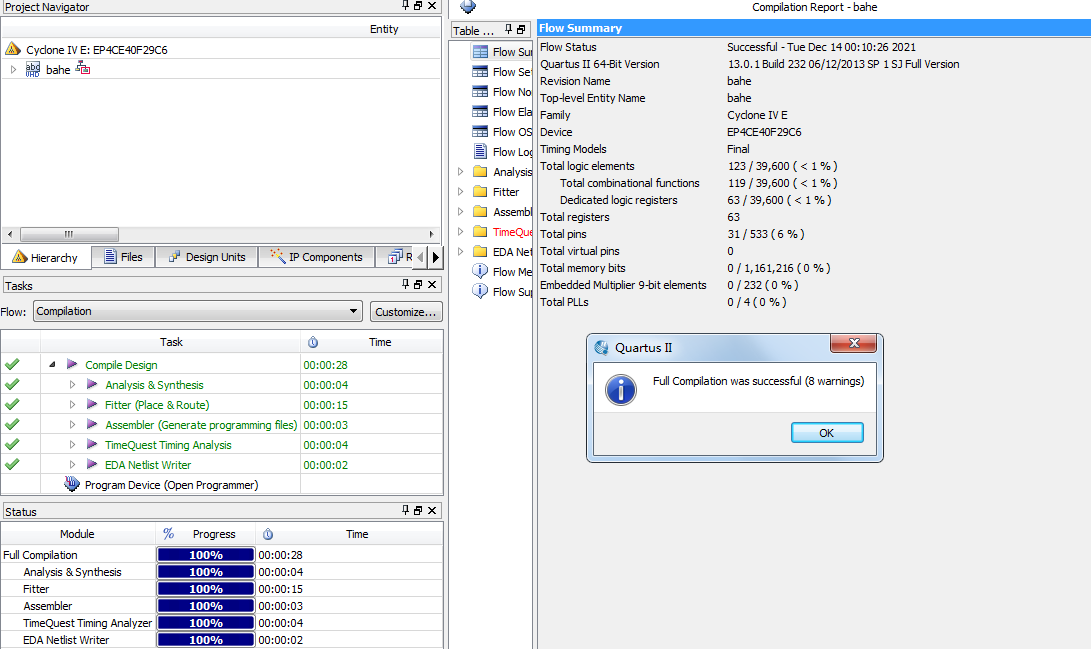The image size is (1091, 649).
Task: Click the left arrow of navigator tab scroller
Action: [x=420, y=257]
